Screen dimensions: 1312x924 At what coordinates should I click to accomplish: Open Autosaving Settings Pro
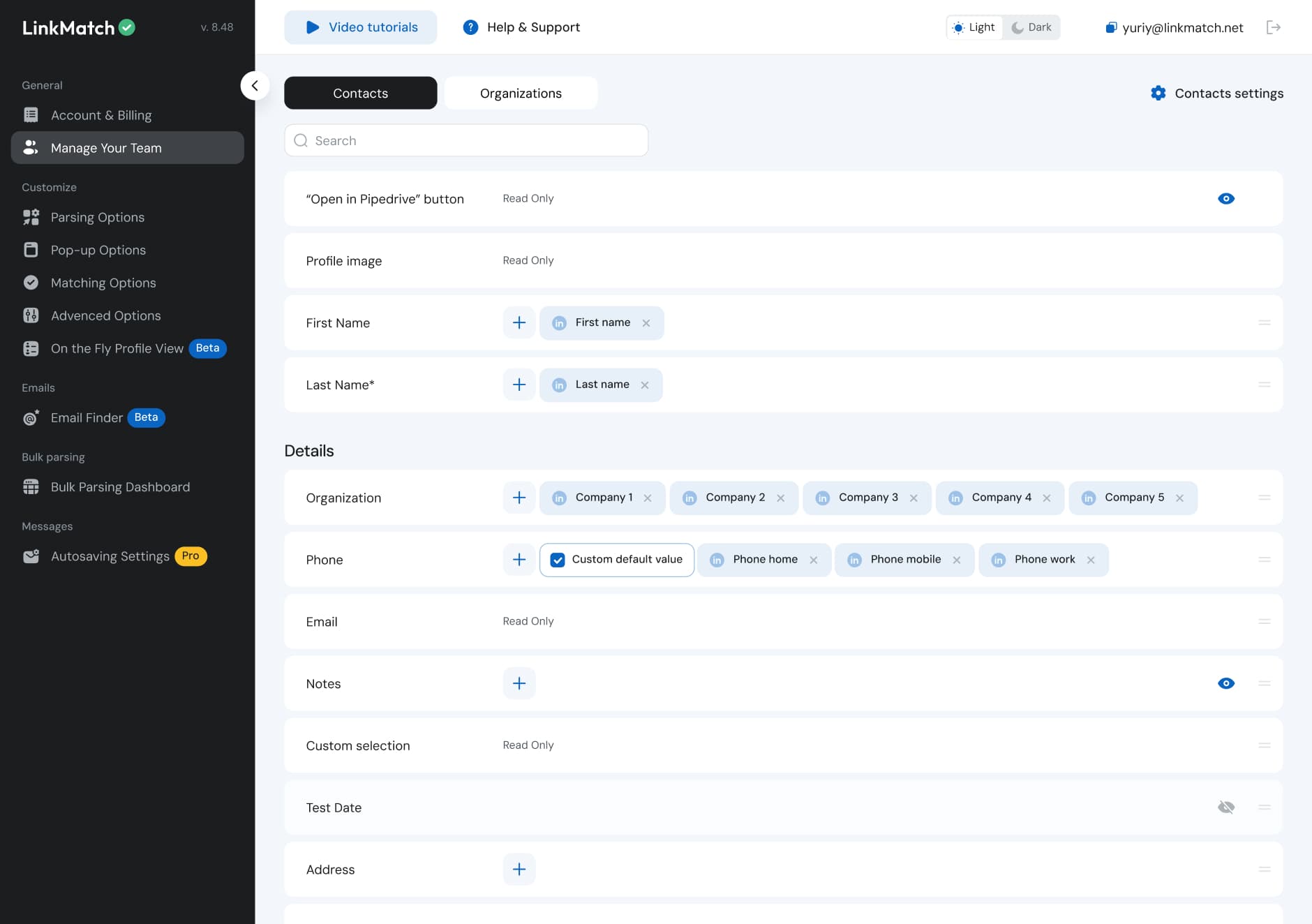click(x=110, y=556)
